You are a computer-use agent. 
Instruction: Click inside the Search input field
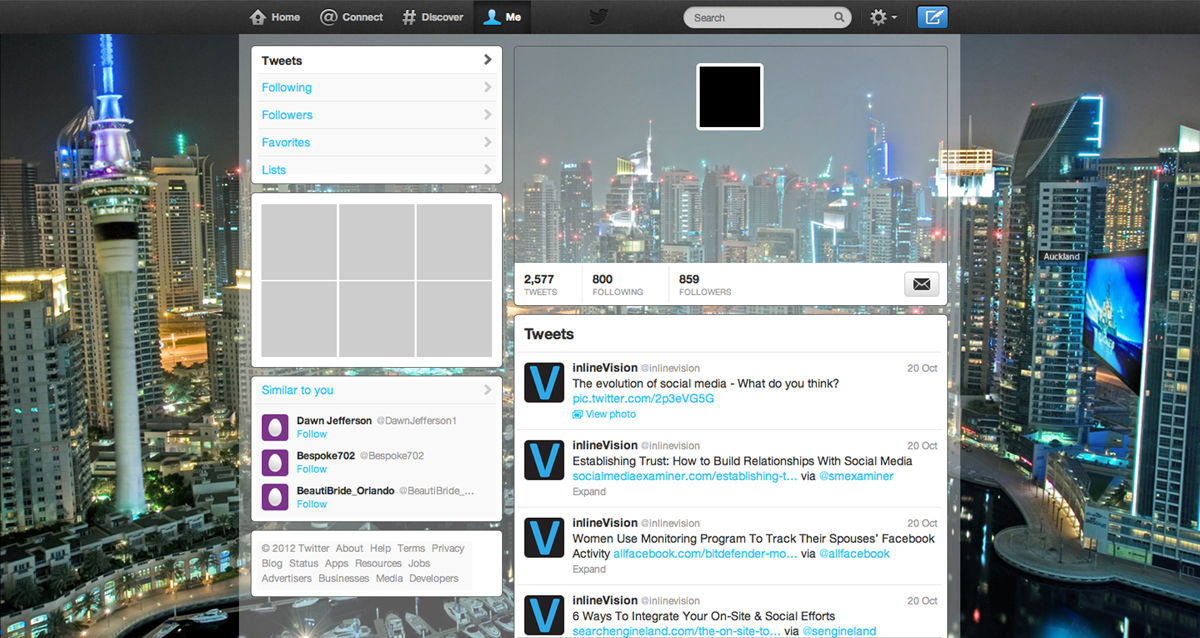point(760,17)
